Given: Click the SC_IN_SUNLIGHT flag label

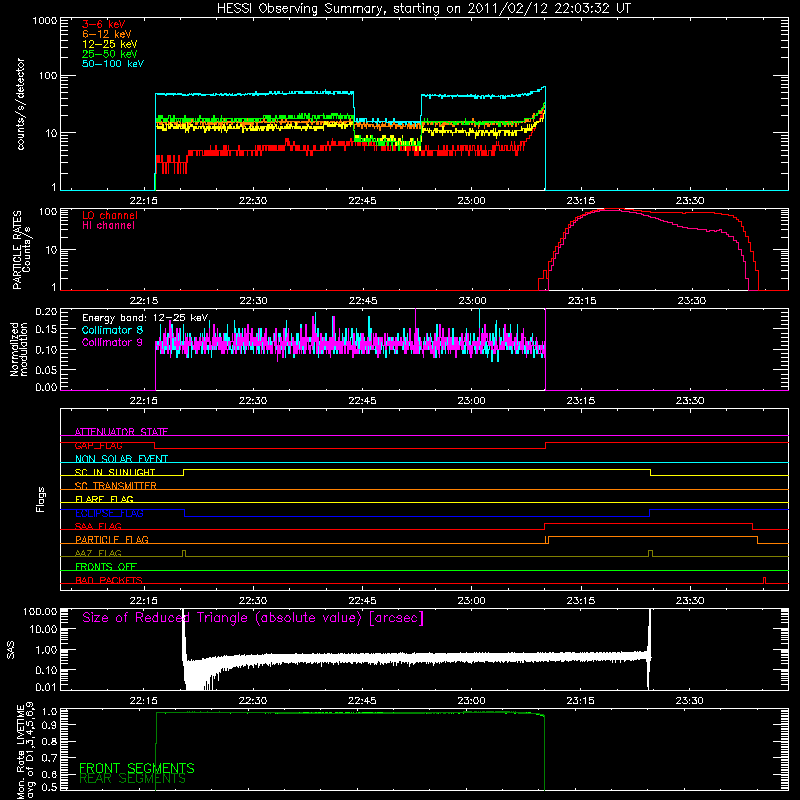Looking at the screenshot, I should pyautogui.click(x=115, y=472).
